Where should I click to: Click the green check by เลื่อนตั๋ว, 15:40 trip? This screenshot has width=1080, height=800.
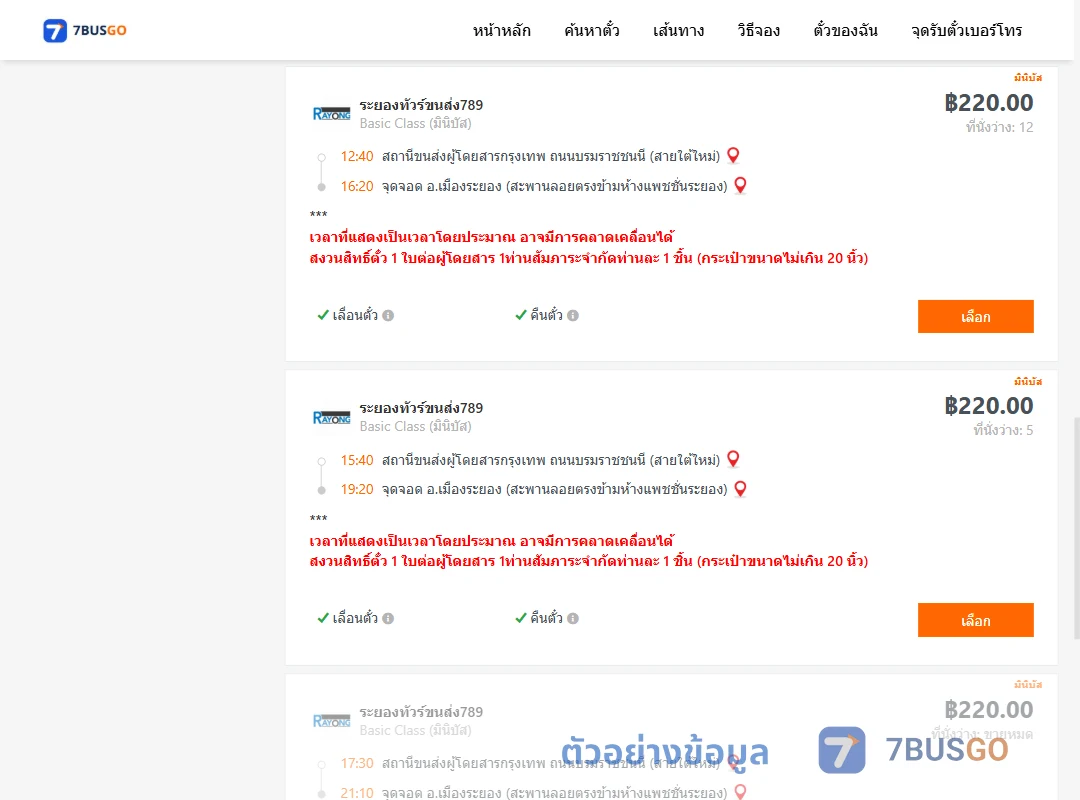point(322,618)
